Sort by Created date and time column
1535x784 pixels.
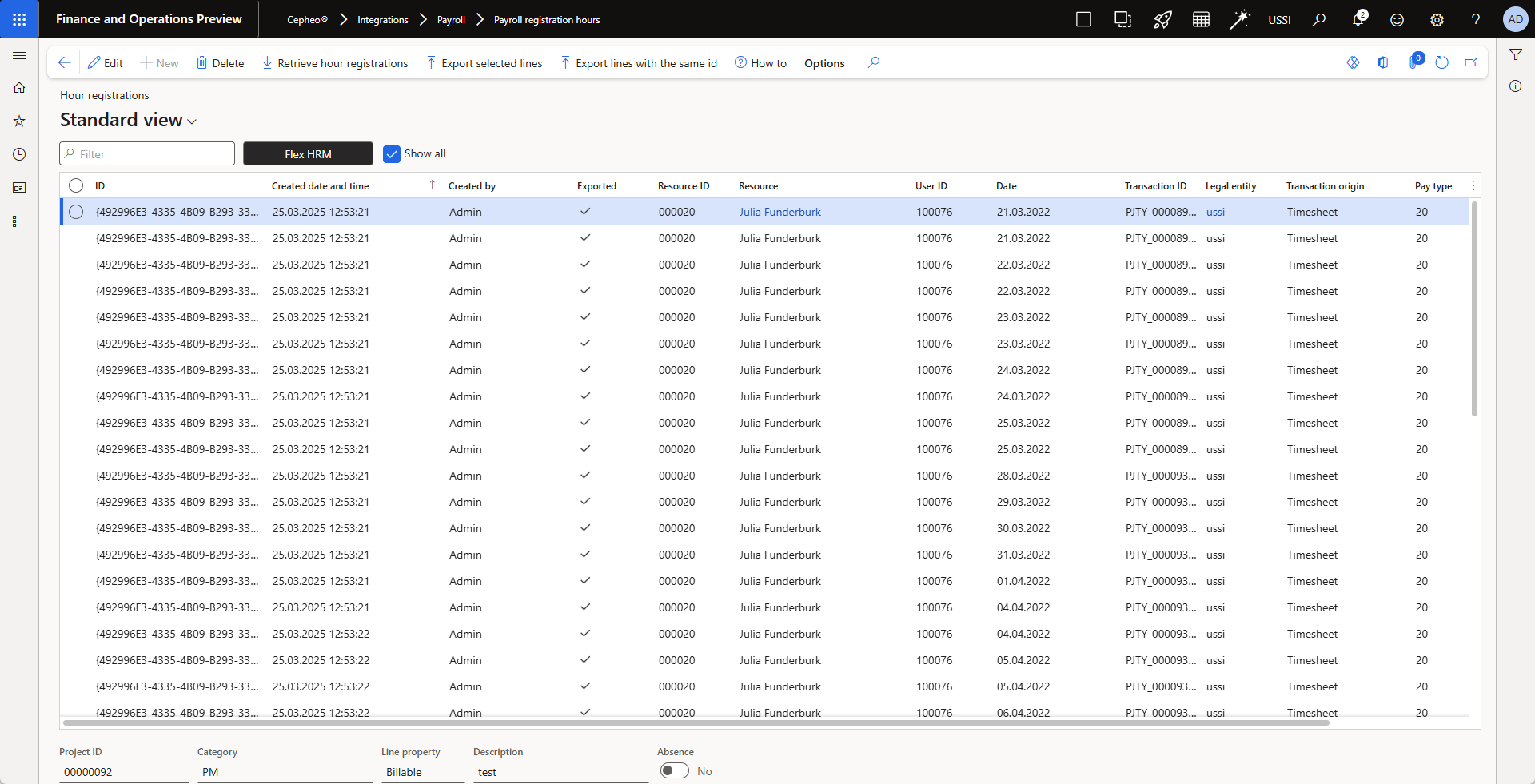click(x=320, y=186)
